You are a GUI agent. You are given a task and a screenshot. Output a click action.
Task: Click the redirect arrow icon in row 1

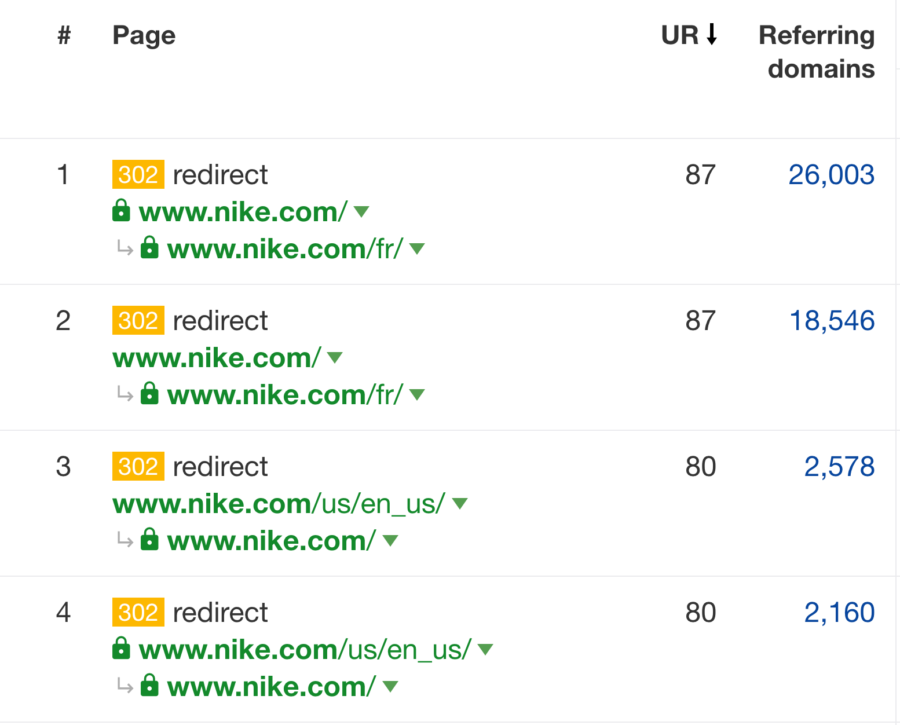[x=125, y=249]
